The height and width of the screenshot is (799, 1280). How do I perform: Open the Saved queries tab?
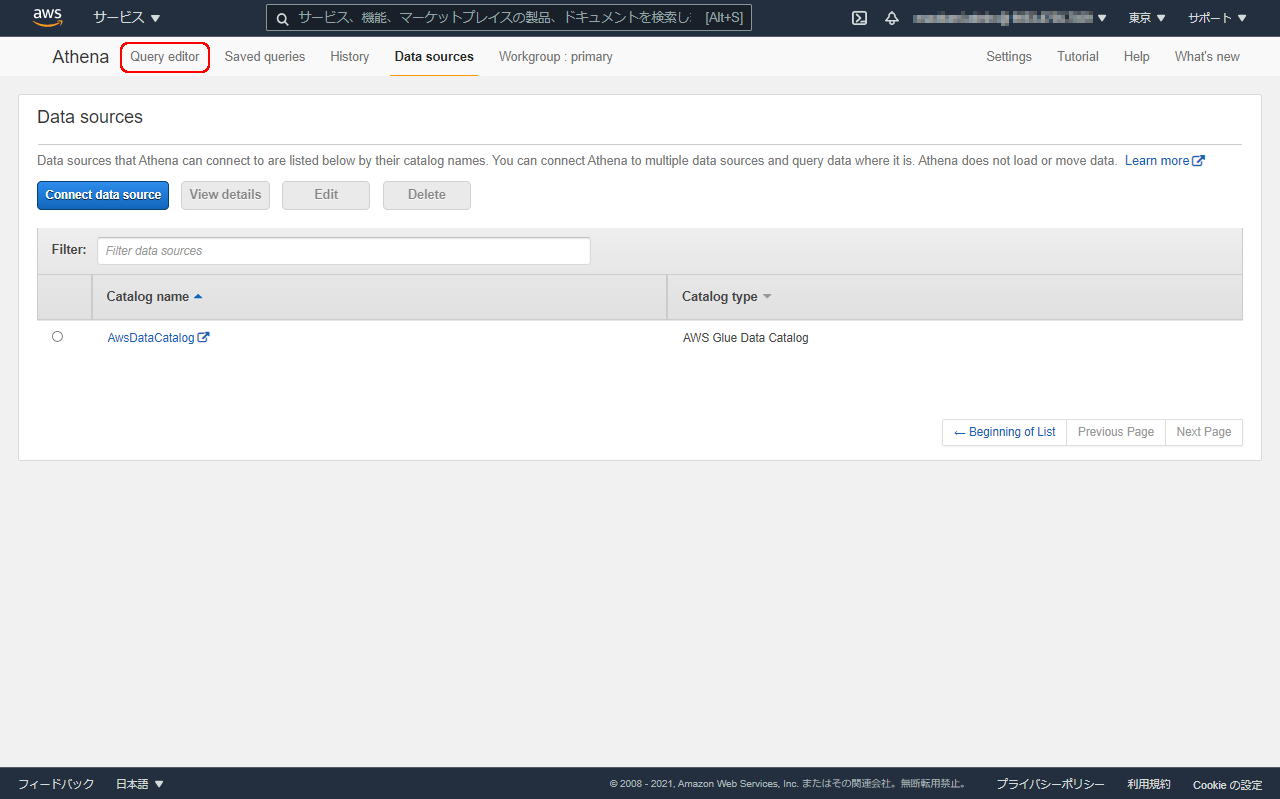(x=265, y=57)
